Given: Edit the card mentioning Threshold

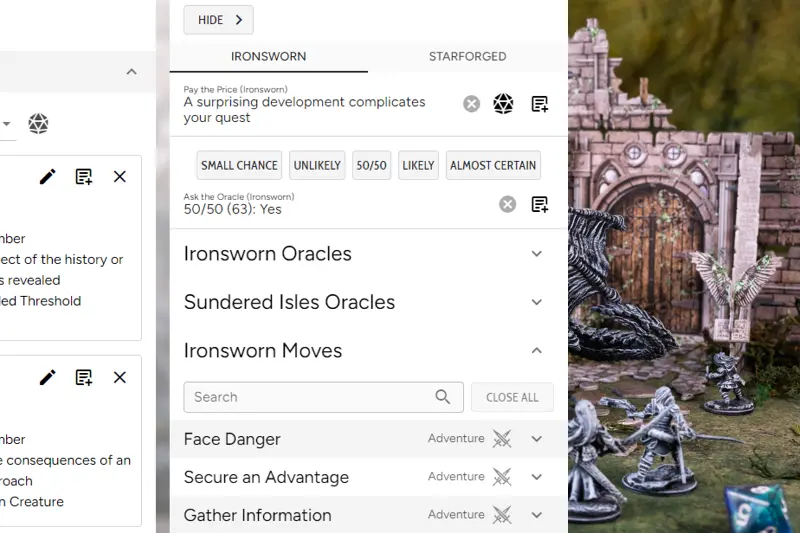Looking at the screenshot, I should 47,177.
